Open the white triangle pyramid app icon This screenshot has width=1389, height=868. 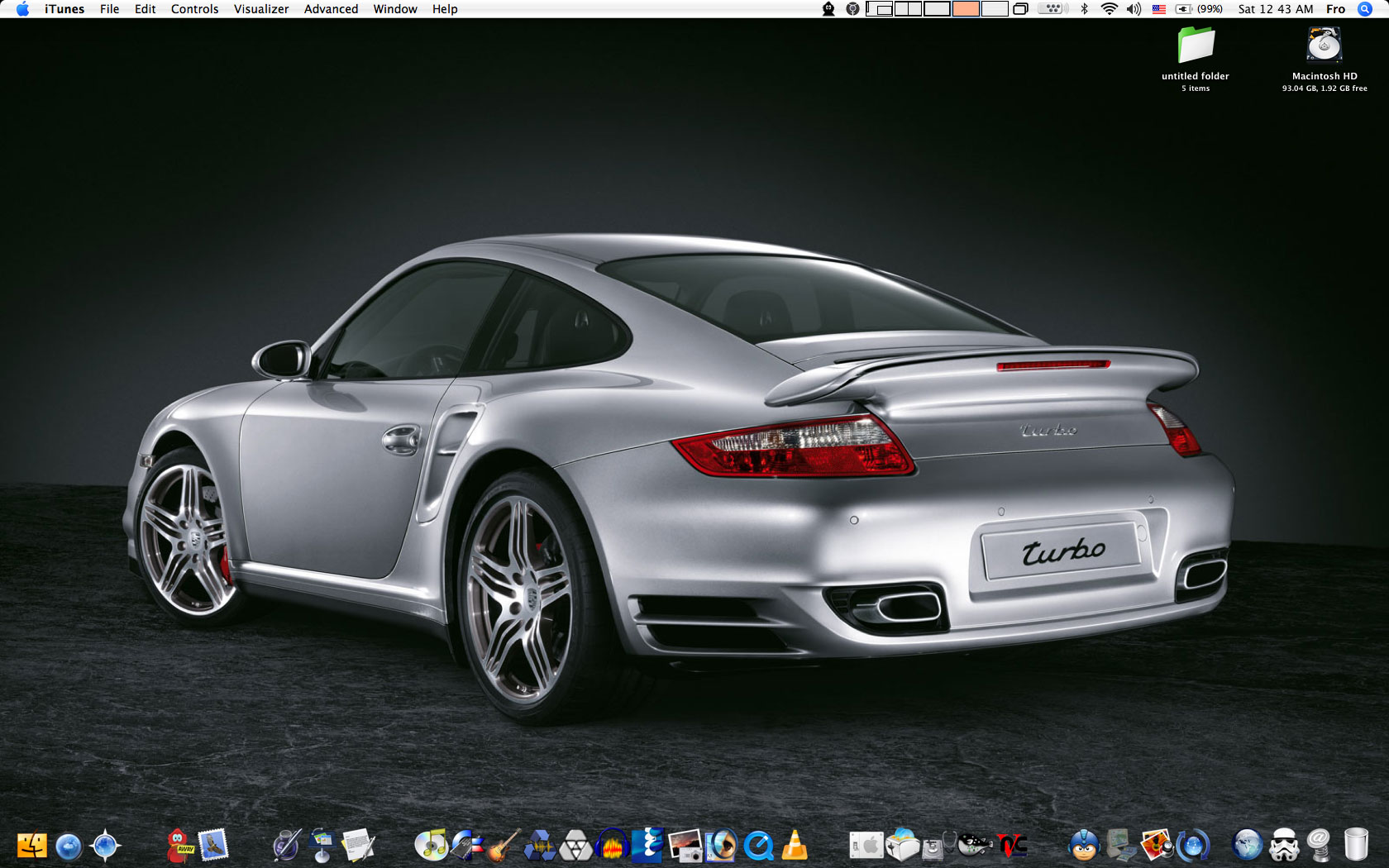(x=575, y=846)
